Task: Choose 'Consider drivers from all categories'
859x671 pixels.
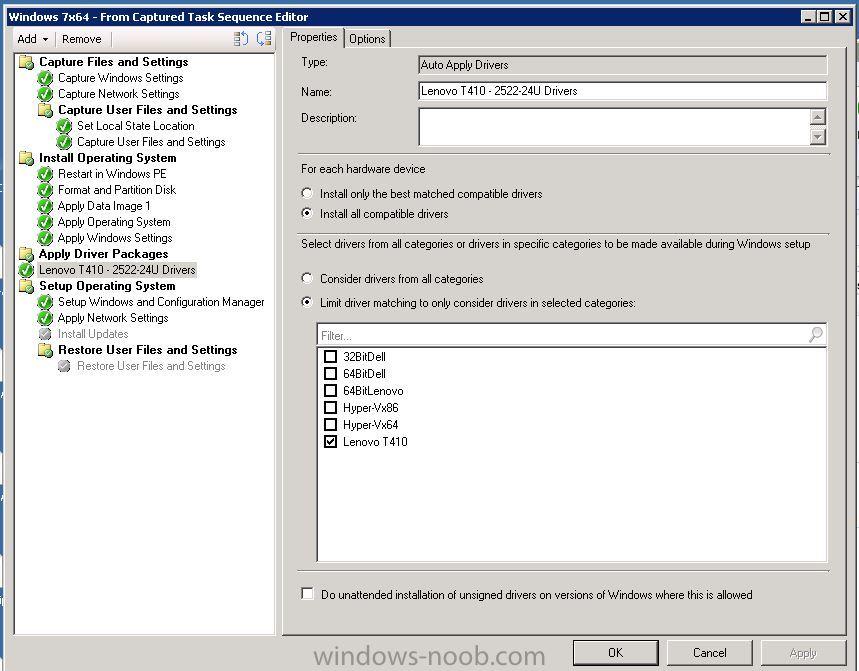Action: tap(307, 278)
